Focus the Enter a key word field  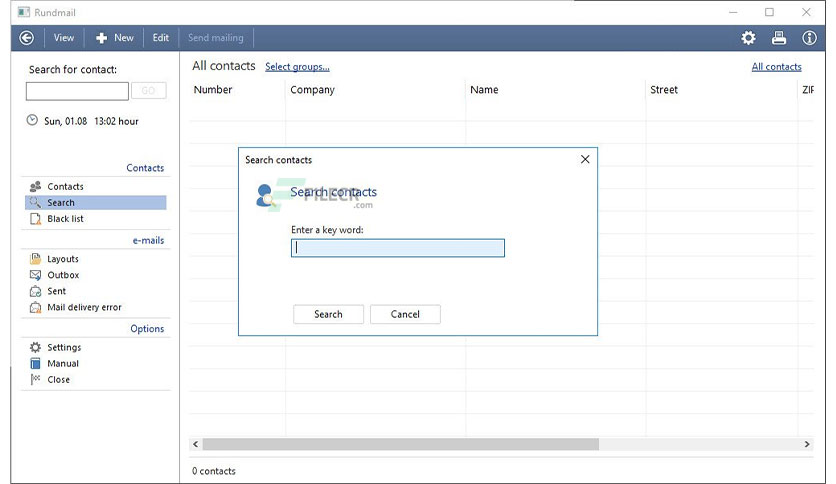[x=398, y=248]
